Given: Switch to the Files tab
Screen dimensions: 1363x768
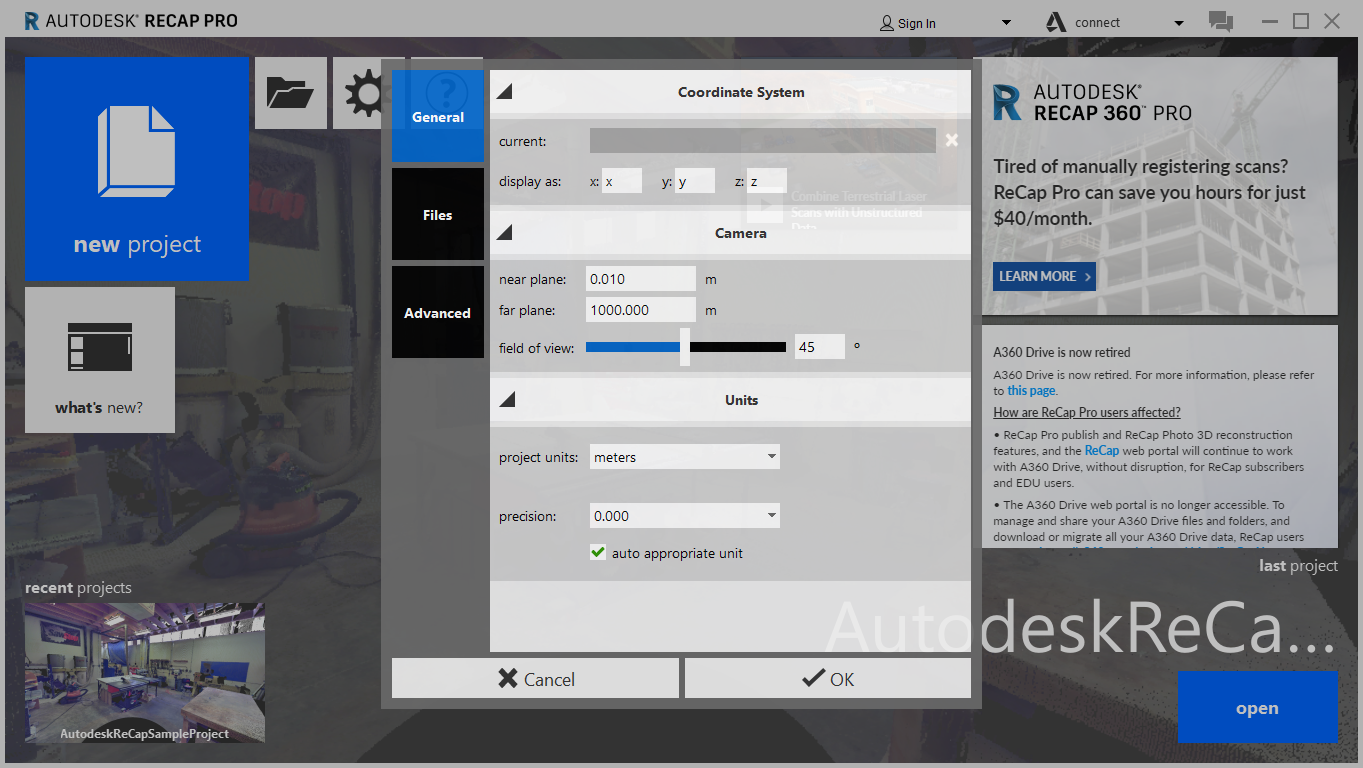Looking at the screenshot, I should tap(438, 214).
